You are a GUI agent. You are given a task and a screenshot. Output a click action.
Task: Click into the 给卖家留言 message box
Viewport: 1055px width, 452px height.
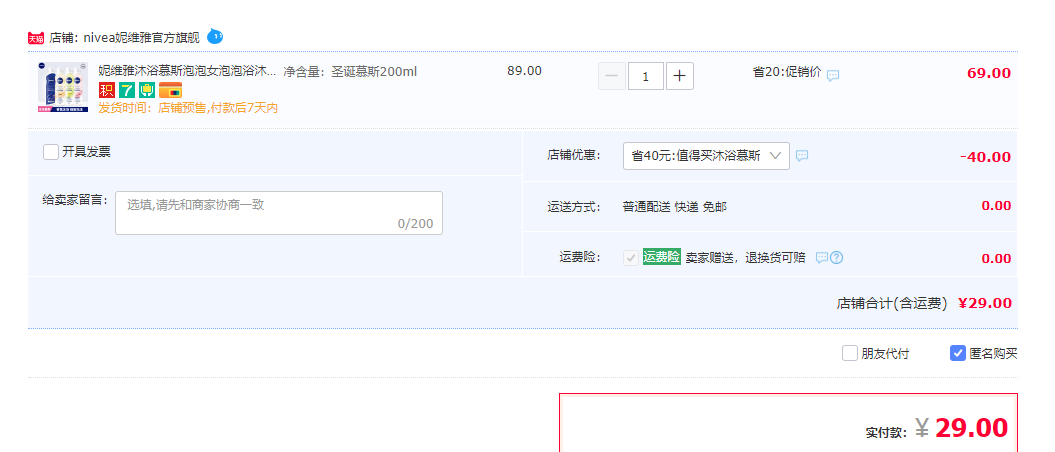(279, 213)
